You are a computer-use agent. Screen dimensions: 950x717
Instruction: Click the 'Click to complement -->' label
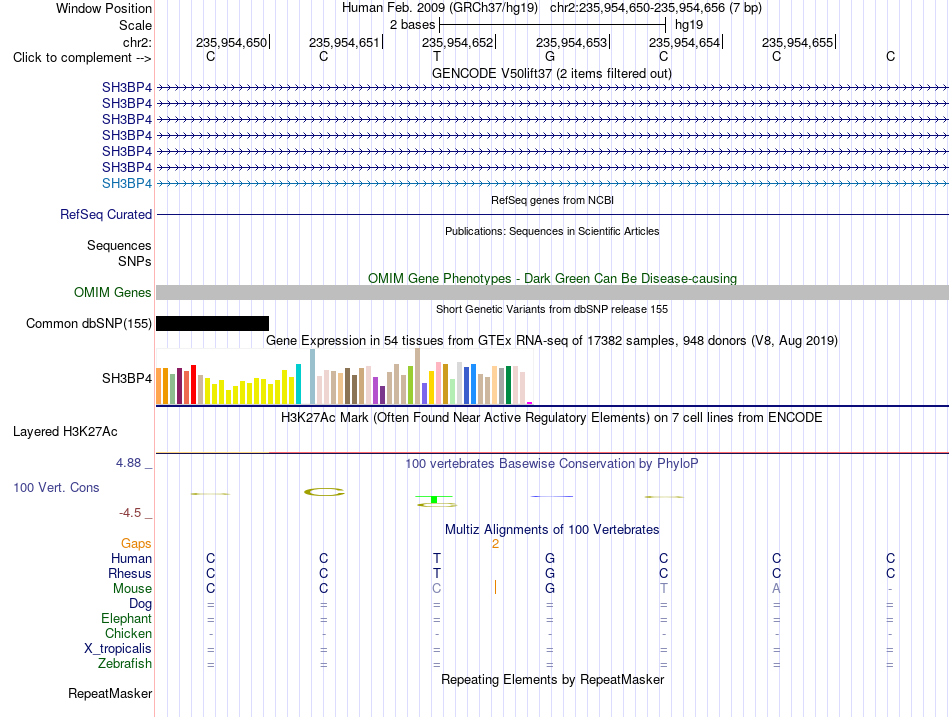82,58
